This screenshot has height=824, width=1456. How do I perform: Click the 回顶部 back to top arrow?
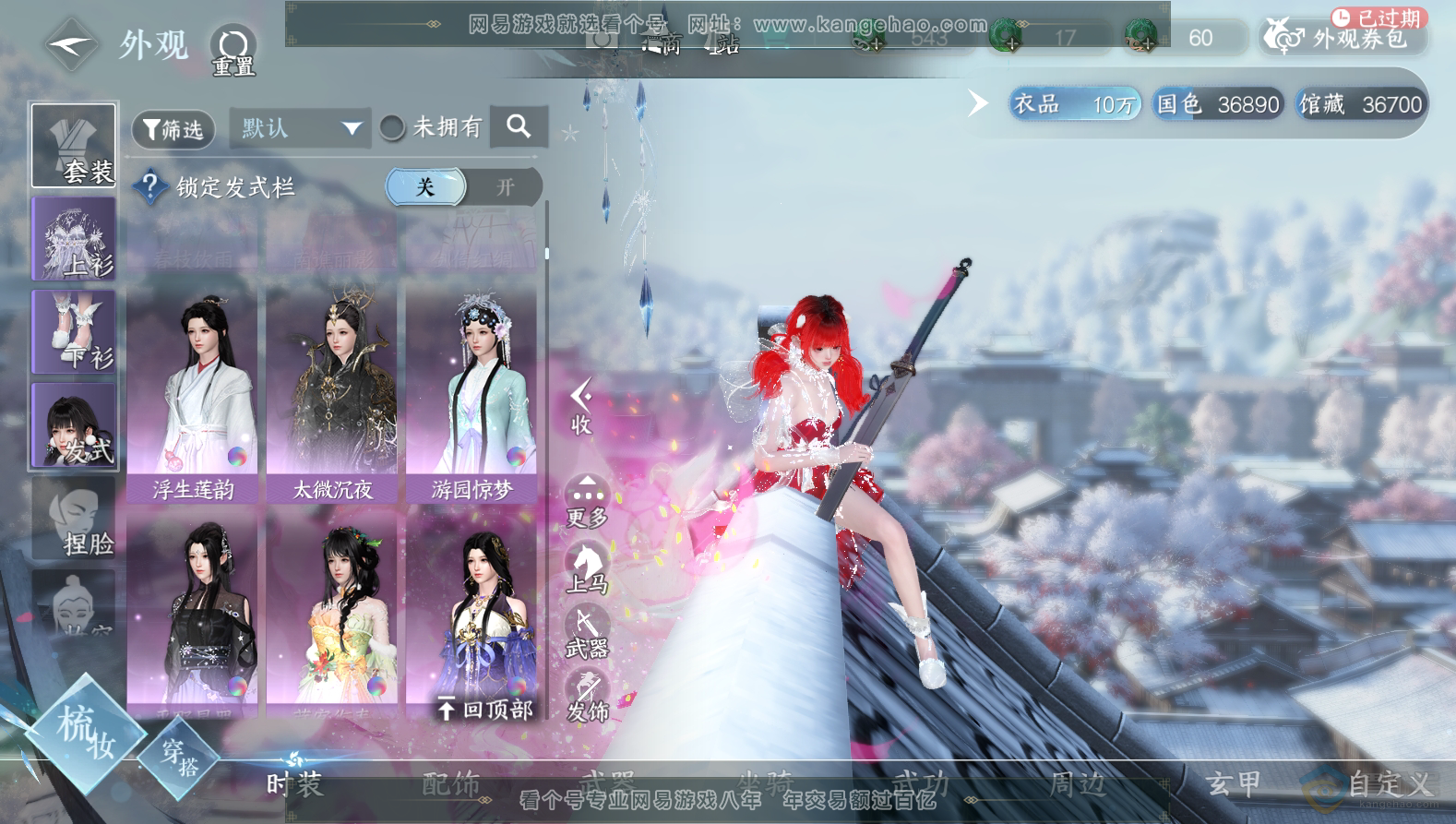pos(484,709)
